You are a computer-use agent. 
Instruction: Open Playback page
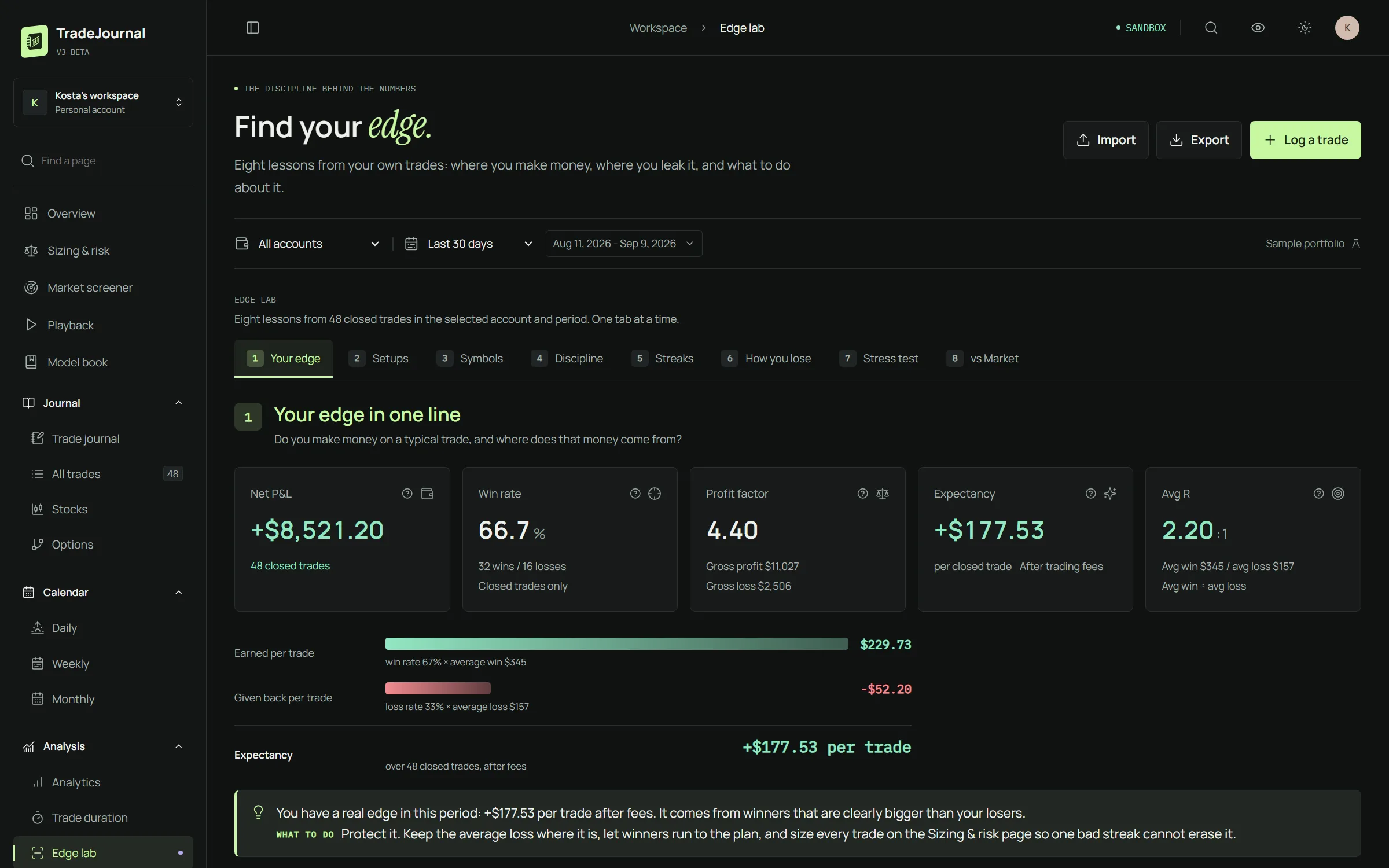[103, 325]
